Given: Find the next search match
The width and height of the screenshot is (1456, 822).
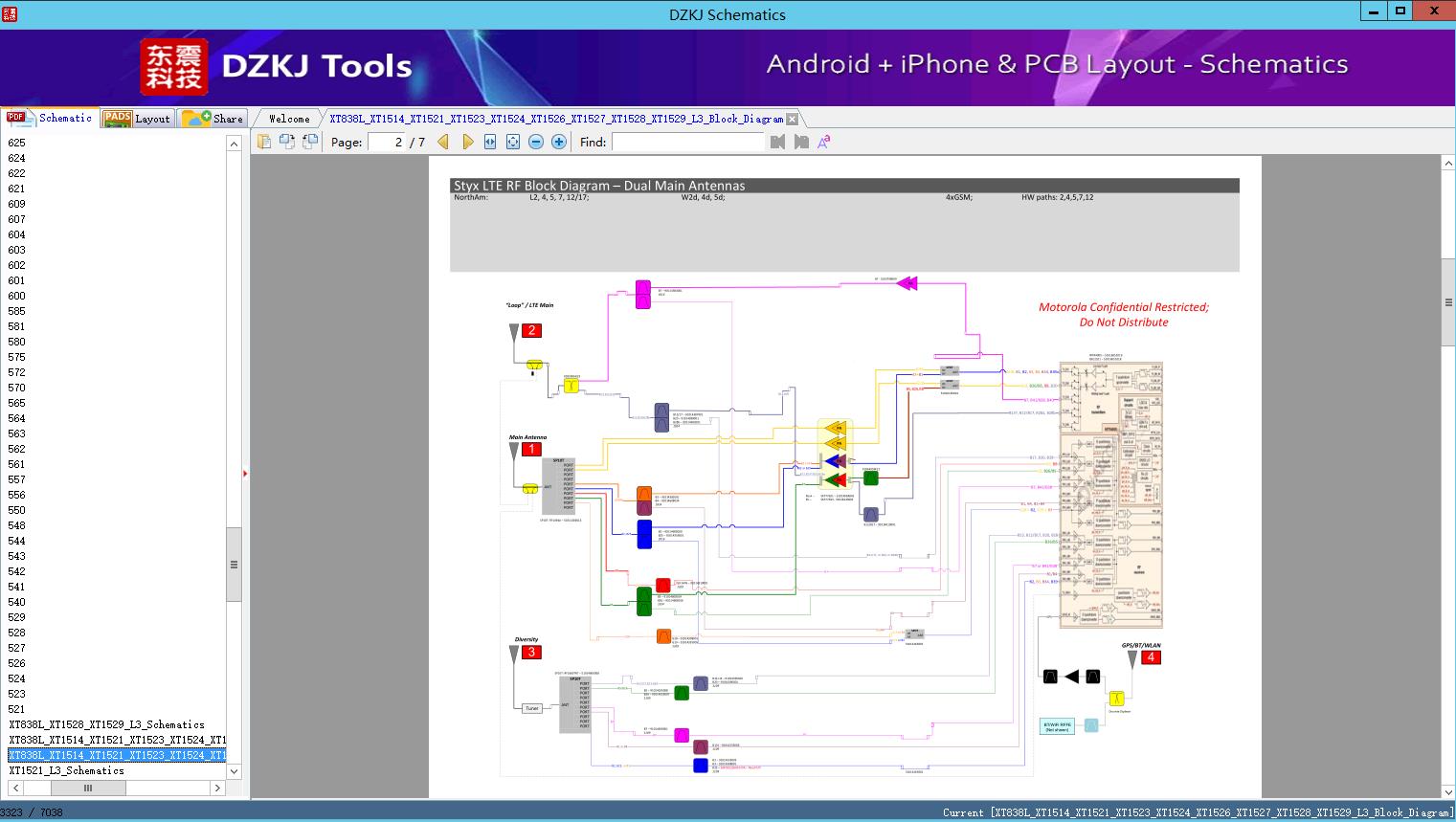Looking at the screenshot, I should coord(801,142).
